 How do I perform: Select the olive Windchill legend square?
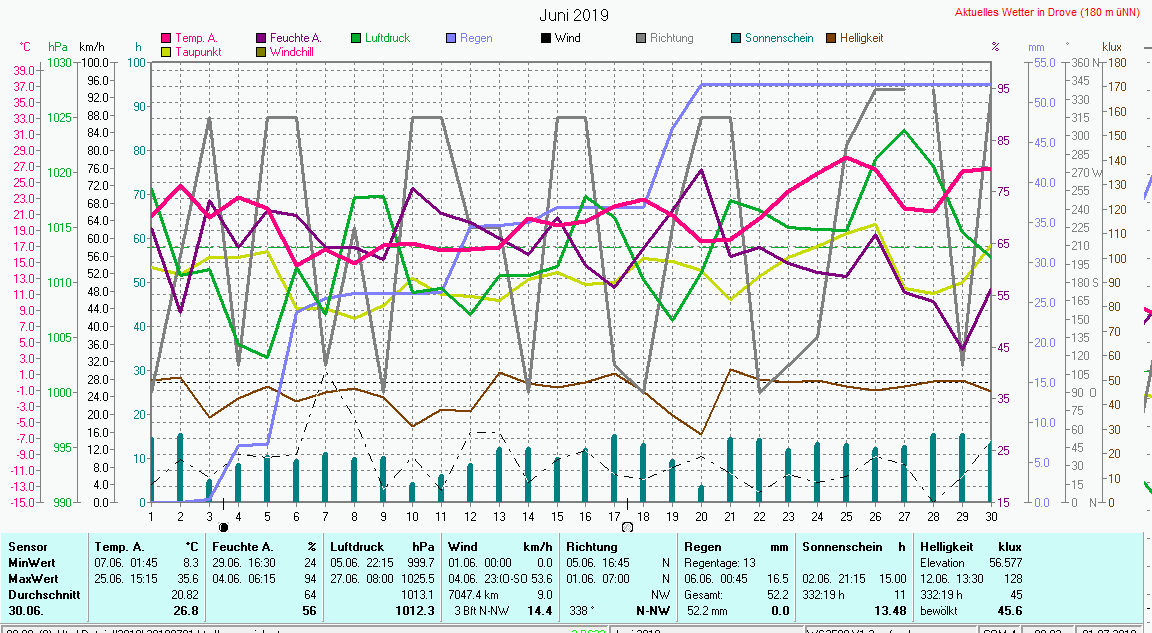tap(262, 51)
